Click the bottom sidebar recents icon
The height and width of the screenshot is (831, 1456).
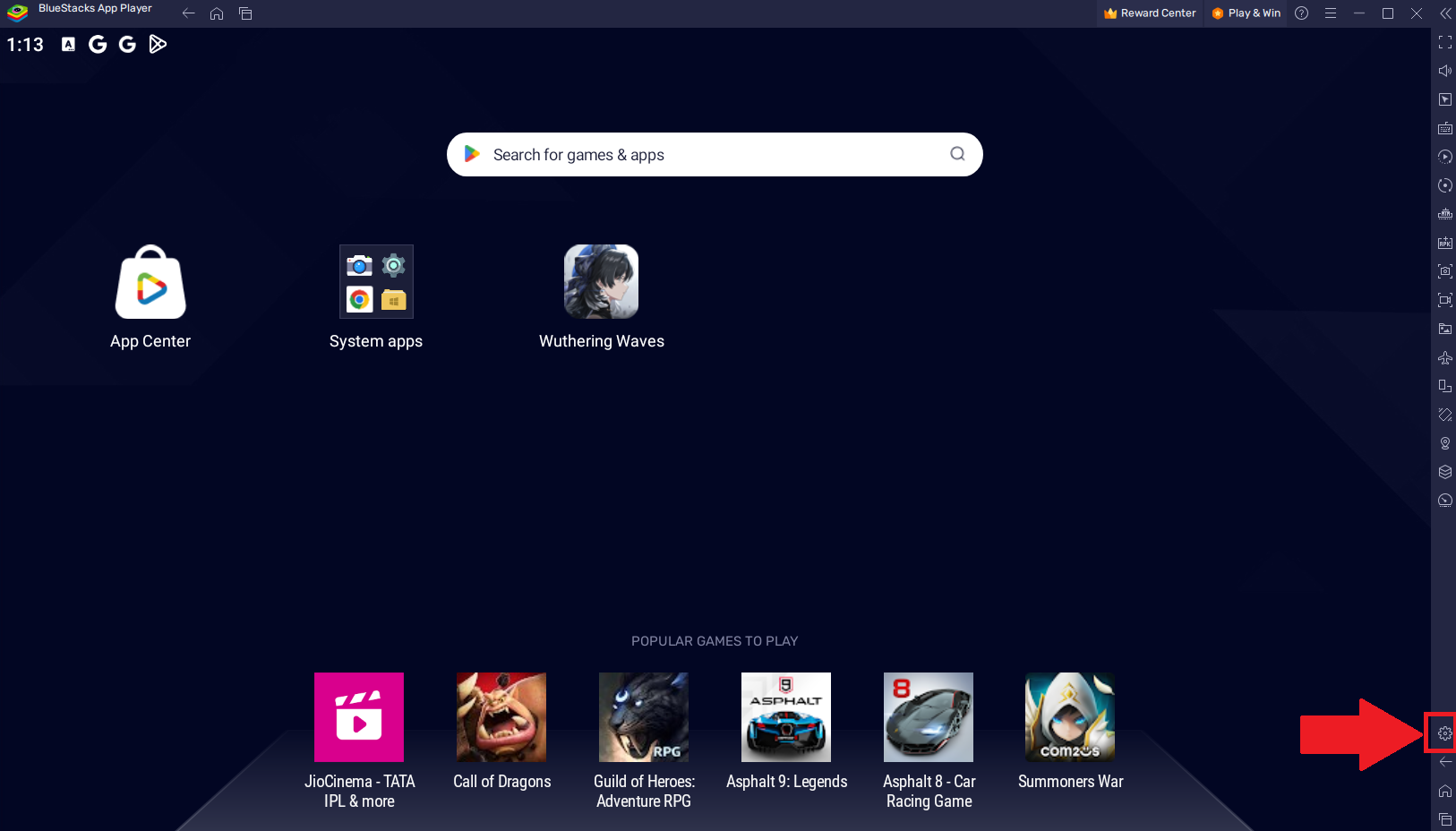point(1445,819)
